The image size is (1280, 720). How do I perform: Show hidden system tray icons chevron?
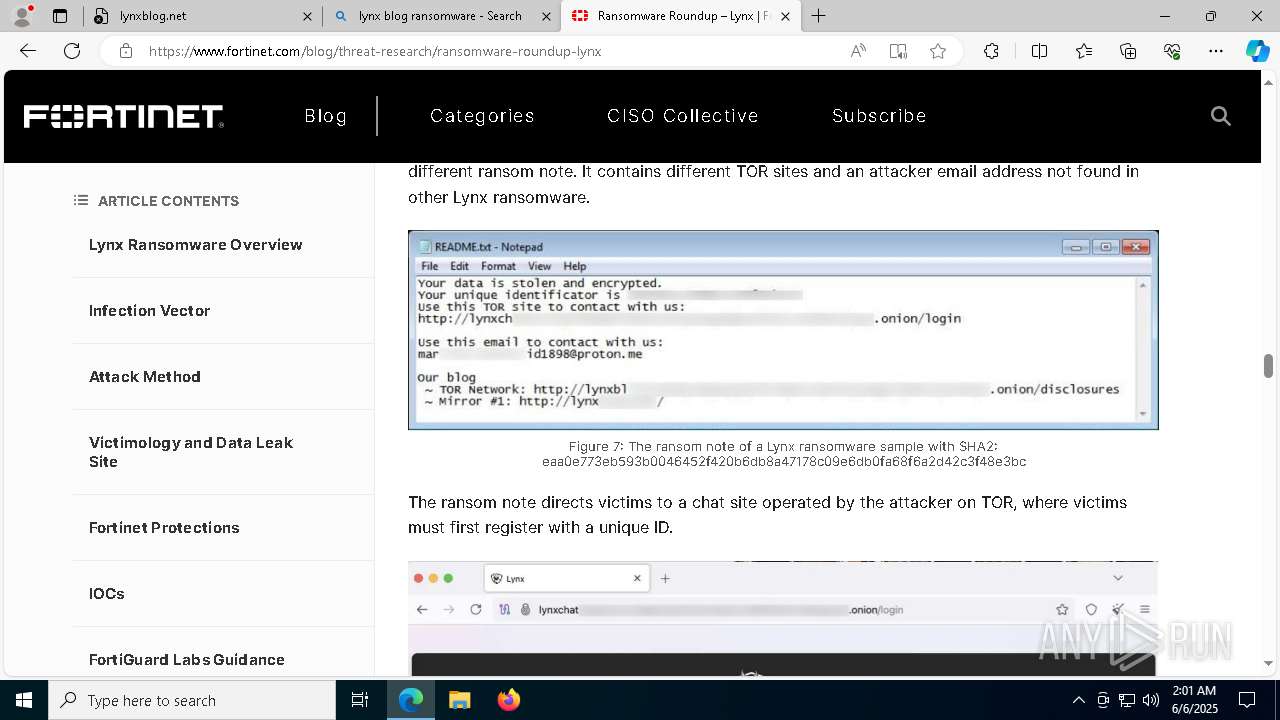pos(1078,700)
